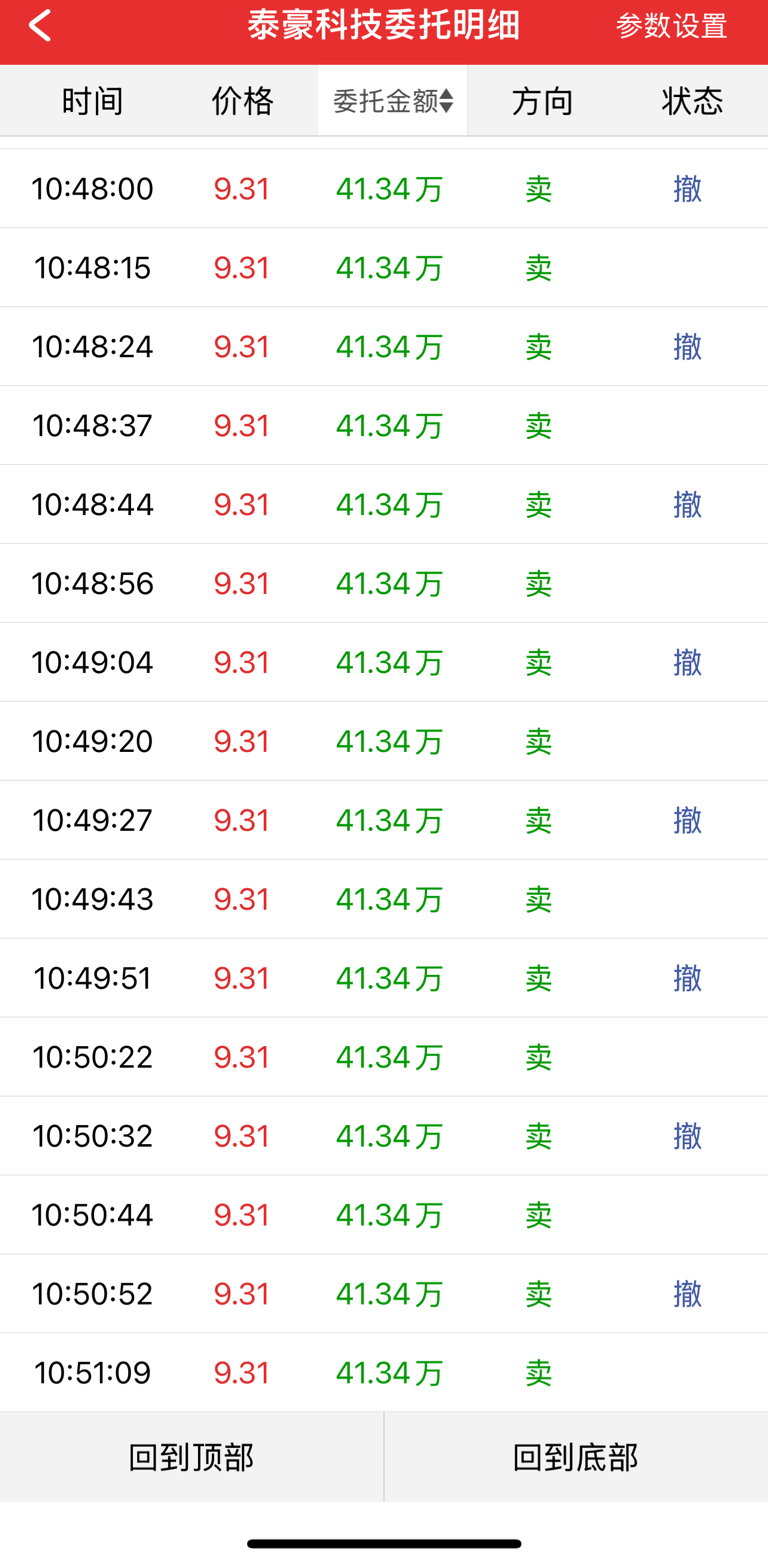
Task: Select the 状态 column header
Action: point(692,101)
